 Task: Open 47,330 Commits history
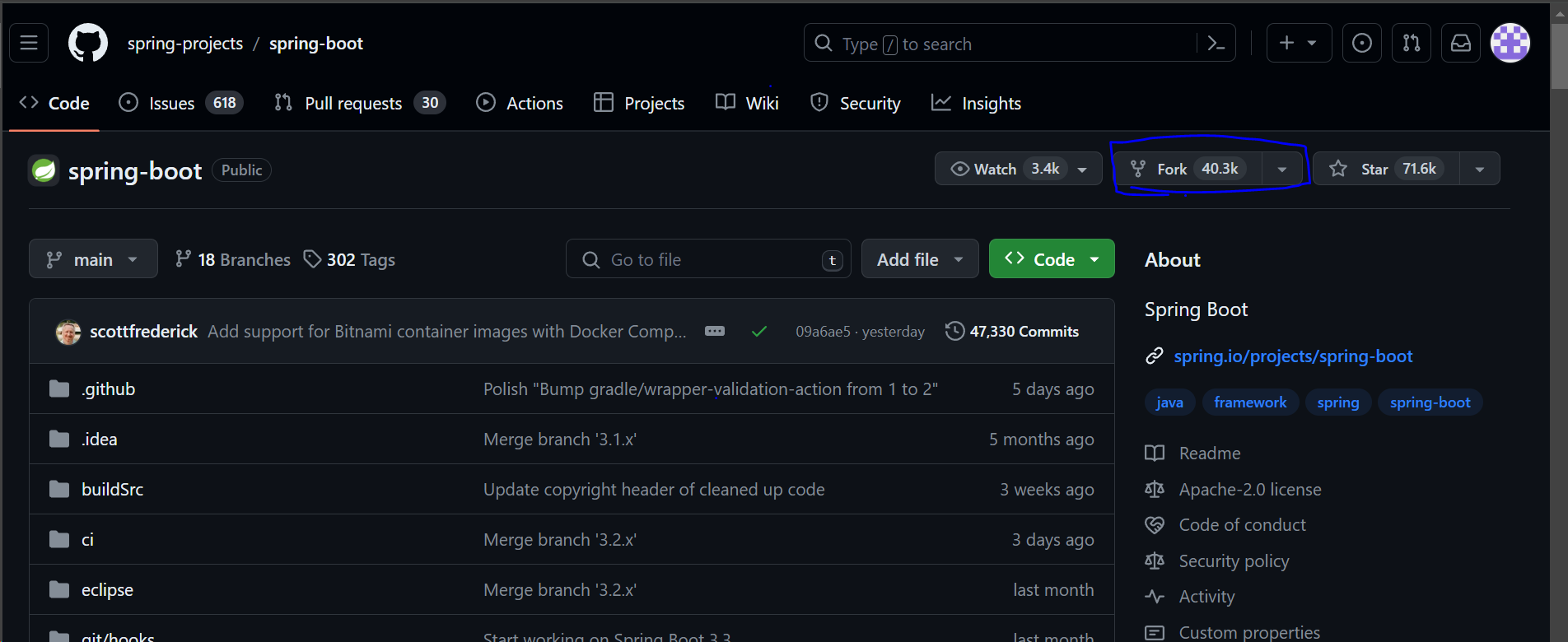coord(1012,331)
